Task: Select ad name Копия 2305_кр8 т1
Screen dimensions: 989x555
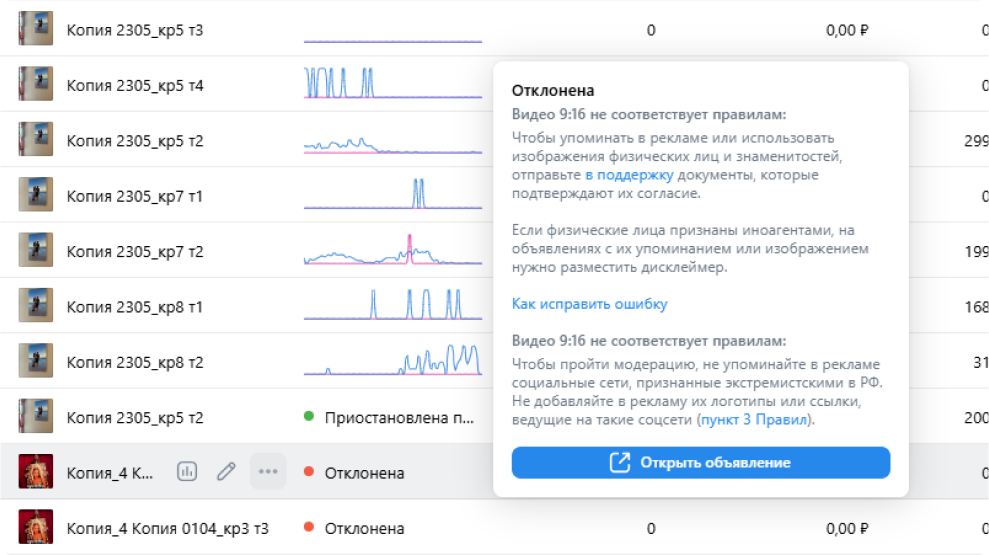Action: click(135, 307)
